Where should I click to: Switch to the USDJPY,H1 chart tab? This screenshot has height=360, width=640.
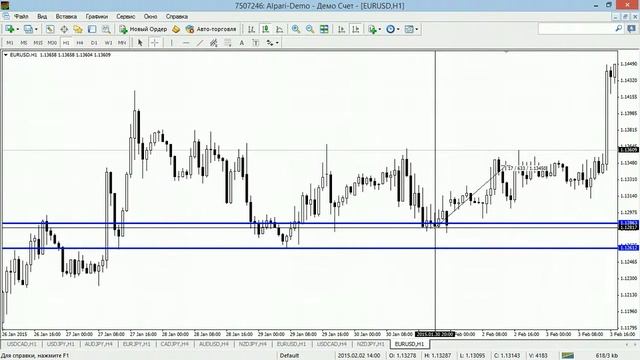click(60, 344)
